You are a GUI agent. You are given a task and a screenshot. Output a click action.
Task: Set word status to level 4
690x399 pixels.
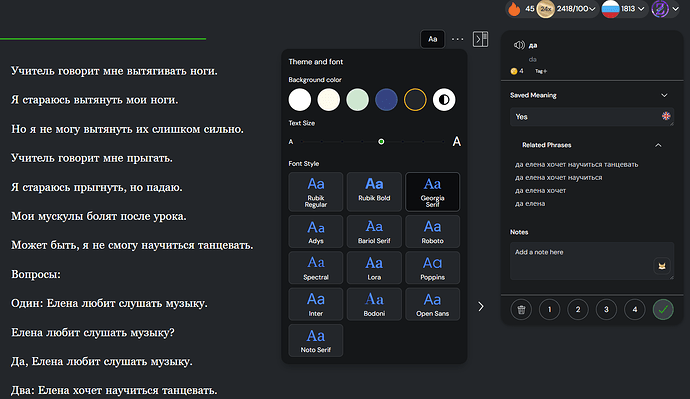coord(635,309)
